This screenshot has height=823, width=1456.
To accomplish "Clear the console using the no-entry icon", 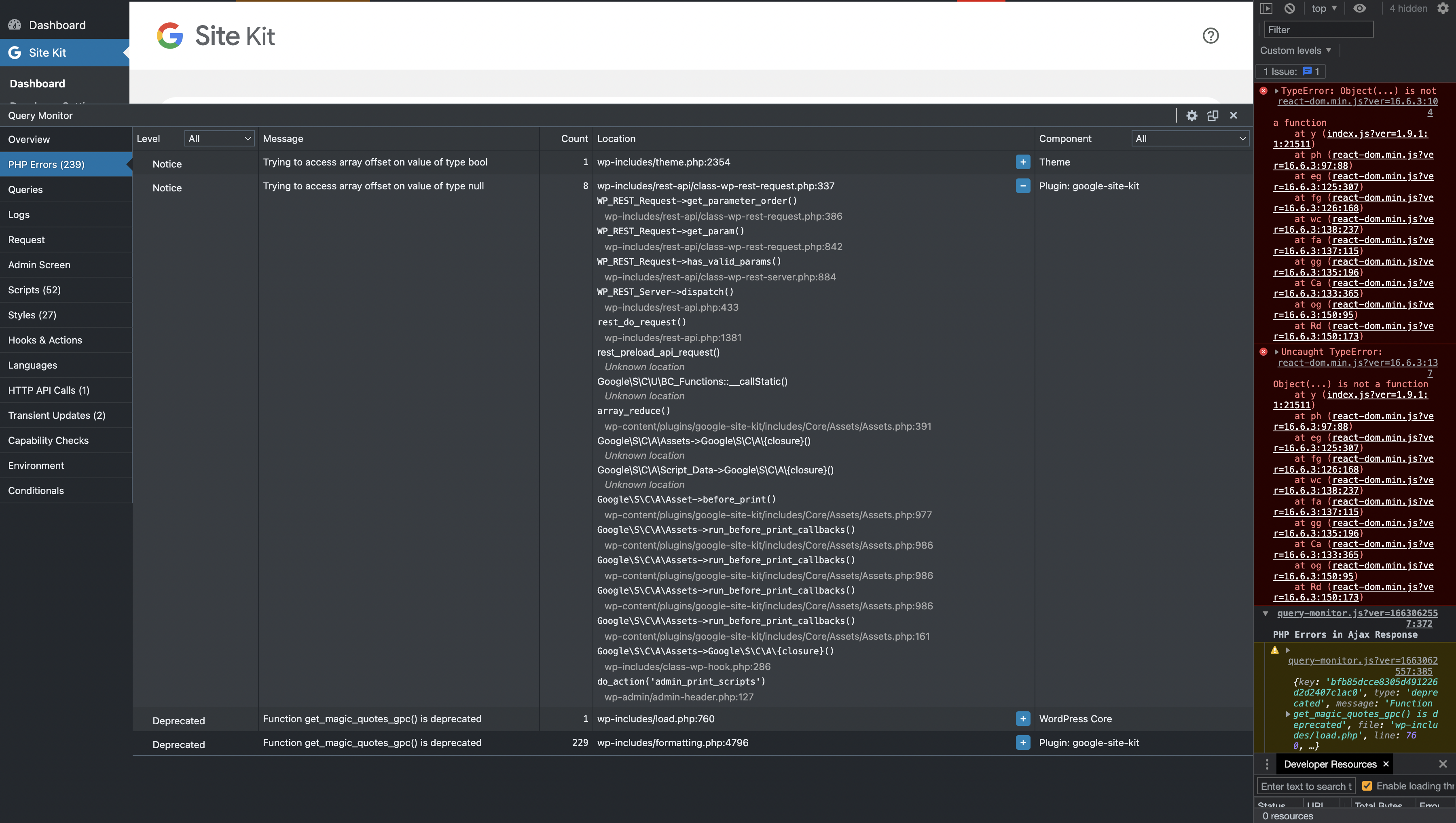I will pos(1289,8).
